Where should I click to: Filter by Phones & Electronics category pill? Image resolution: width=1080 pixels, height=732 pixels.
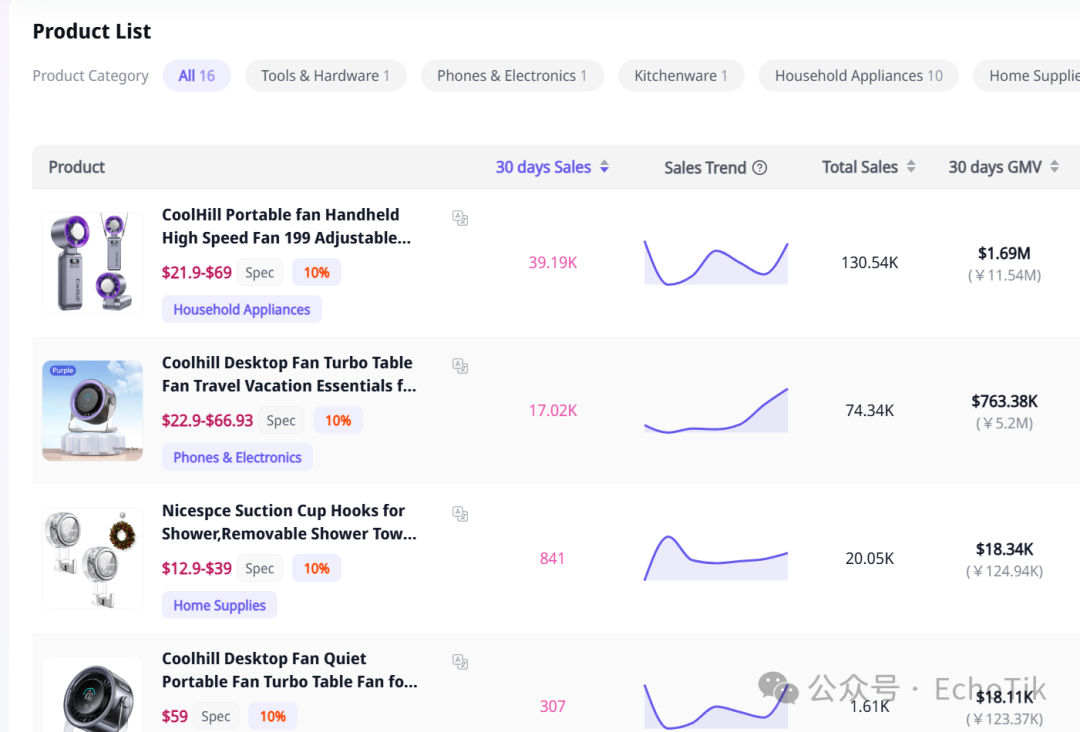point(512,76)
